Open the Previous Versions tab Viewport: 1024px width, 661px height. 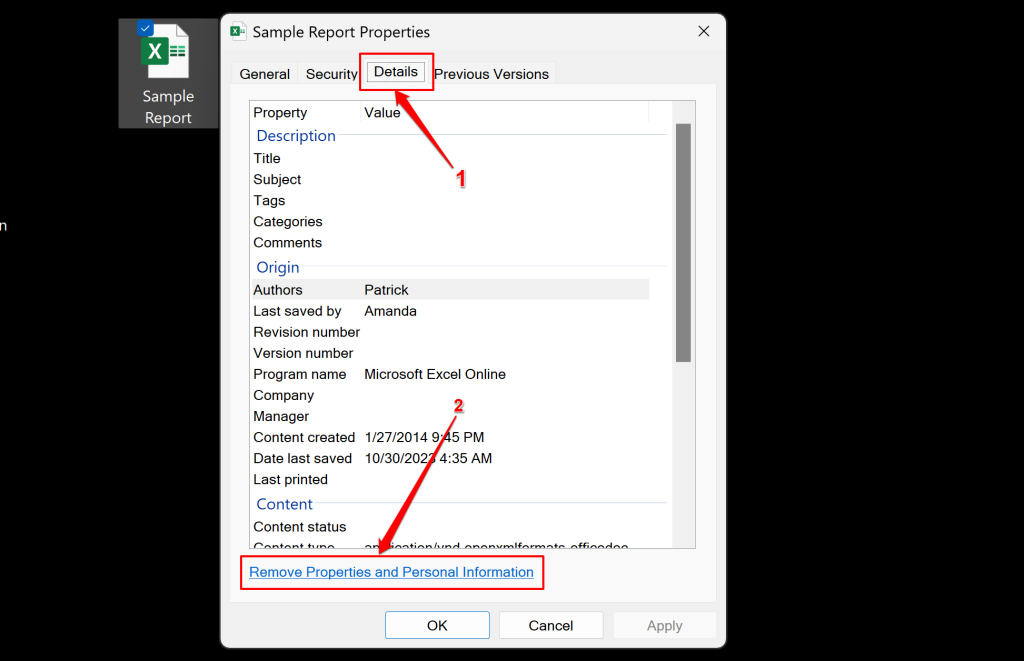[491, 74]
